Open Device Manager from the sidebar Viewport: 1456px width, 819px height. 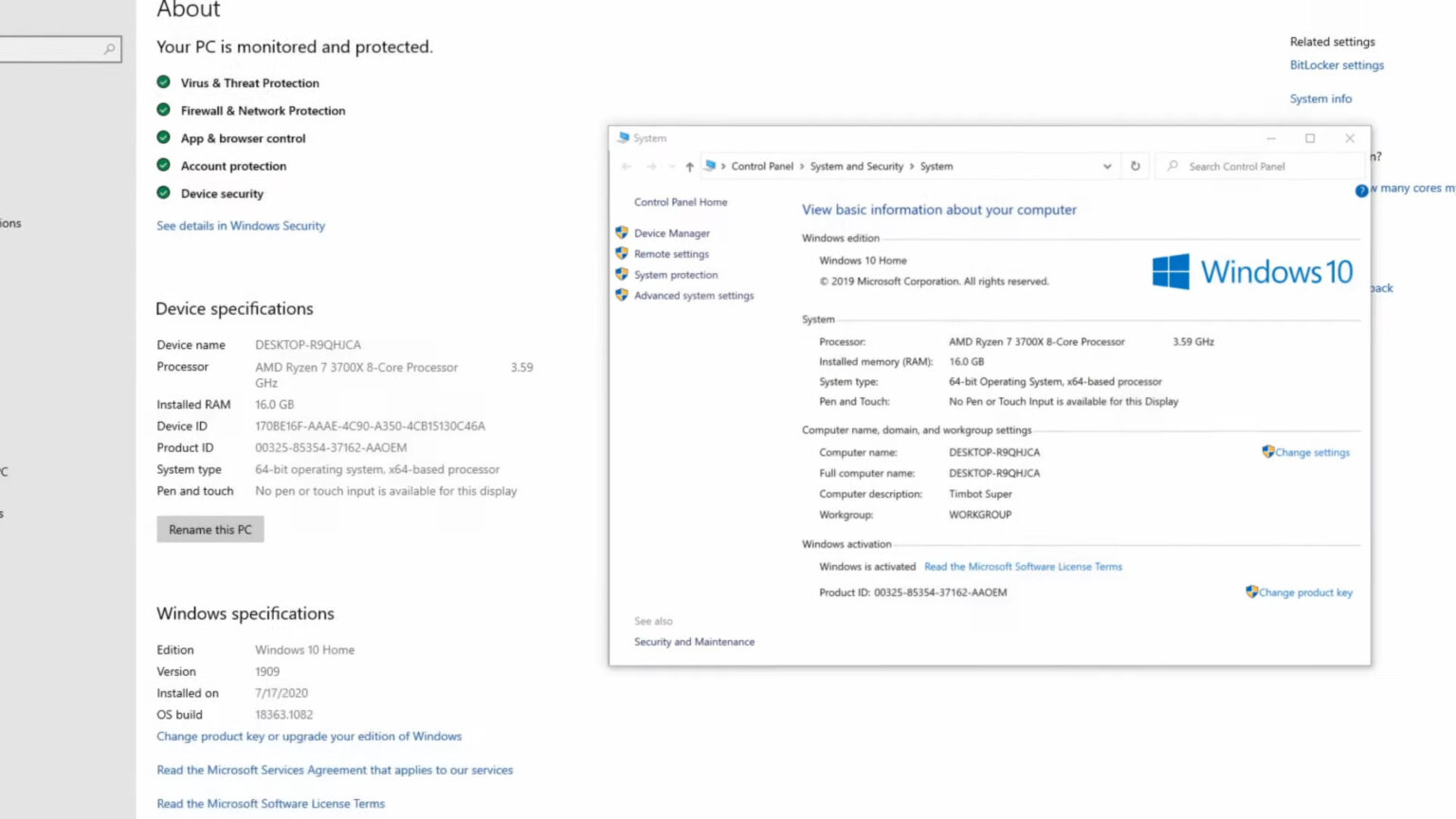(x=671, y=232)
